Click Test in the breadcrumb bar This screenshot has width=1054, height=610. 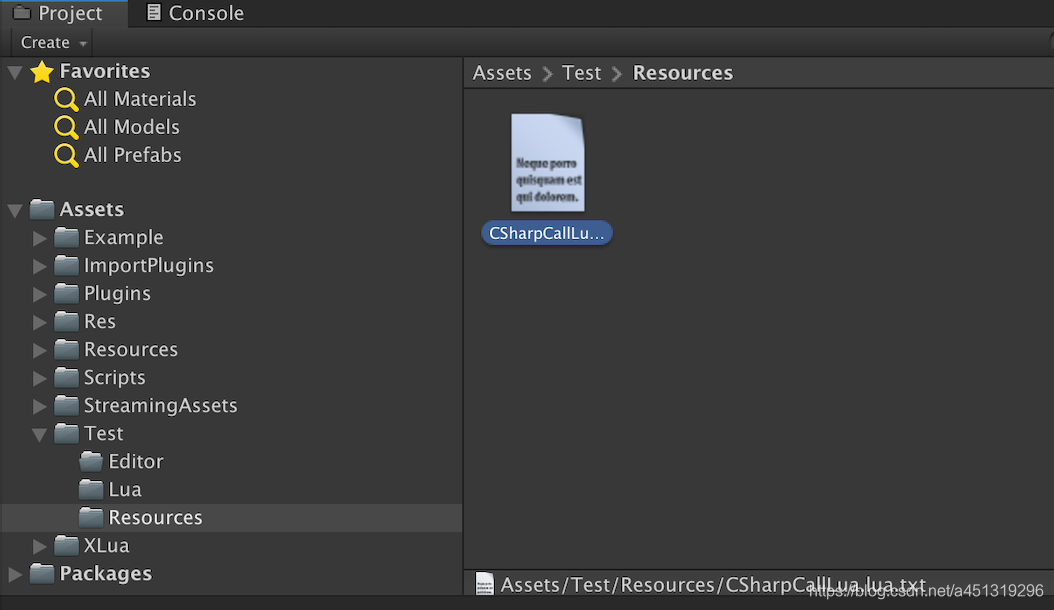582,72
